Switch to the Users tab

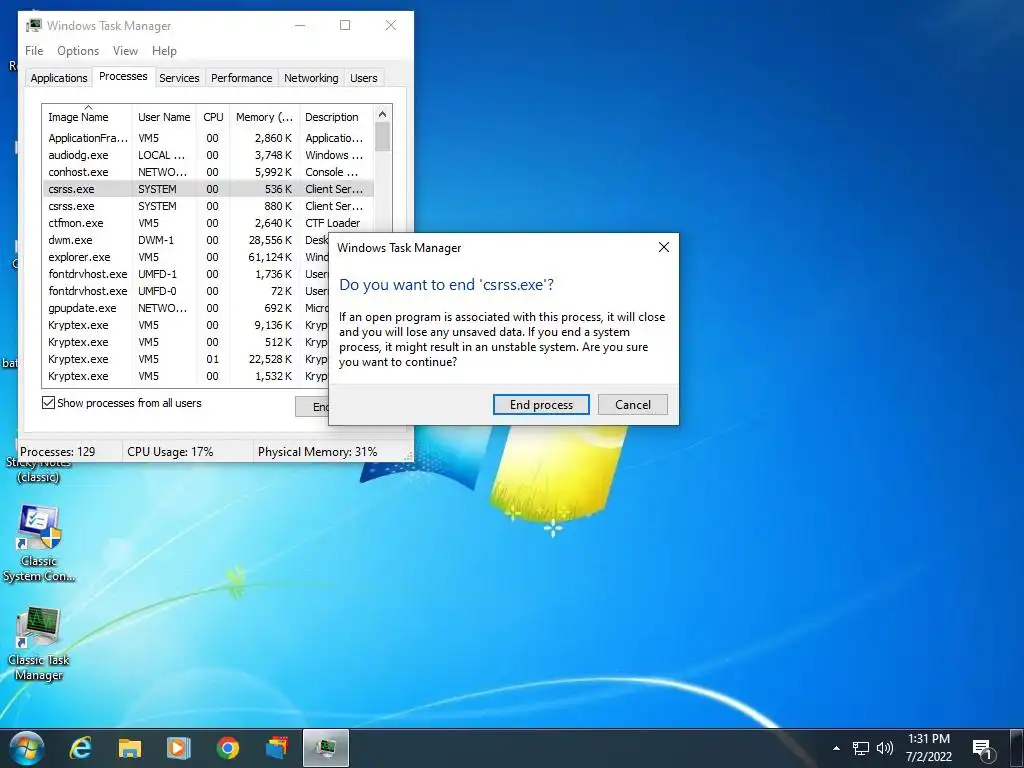(364, 78)
